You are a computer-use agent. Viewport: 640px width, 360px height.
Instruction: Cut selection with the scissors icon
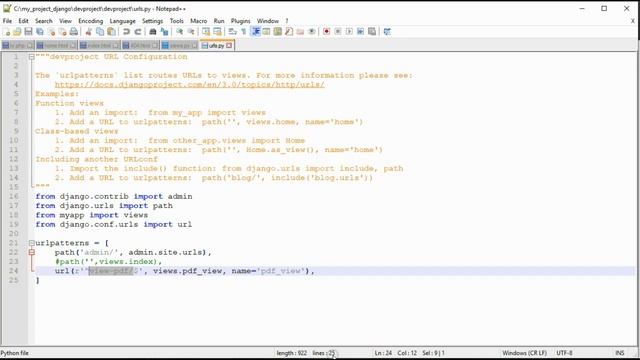click(88, 32)
